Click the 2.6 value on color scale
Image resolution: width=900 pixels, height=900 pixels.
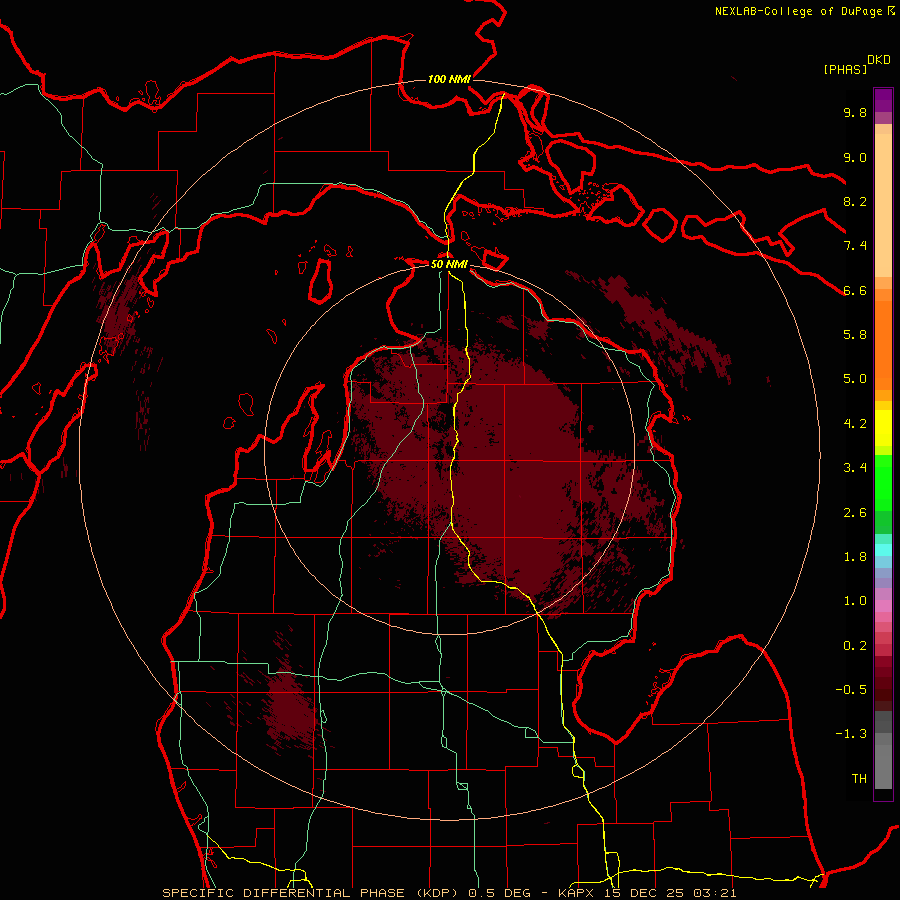(x=855, y=513)
